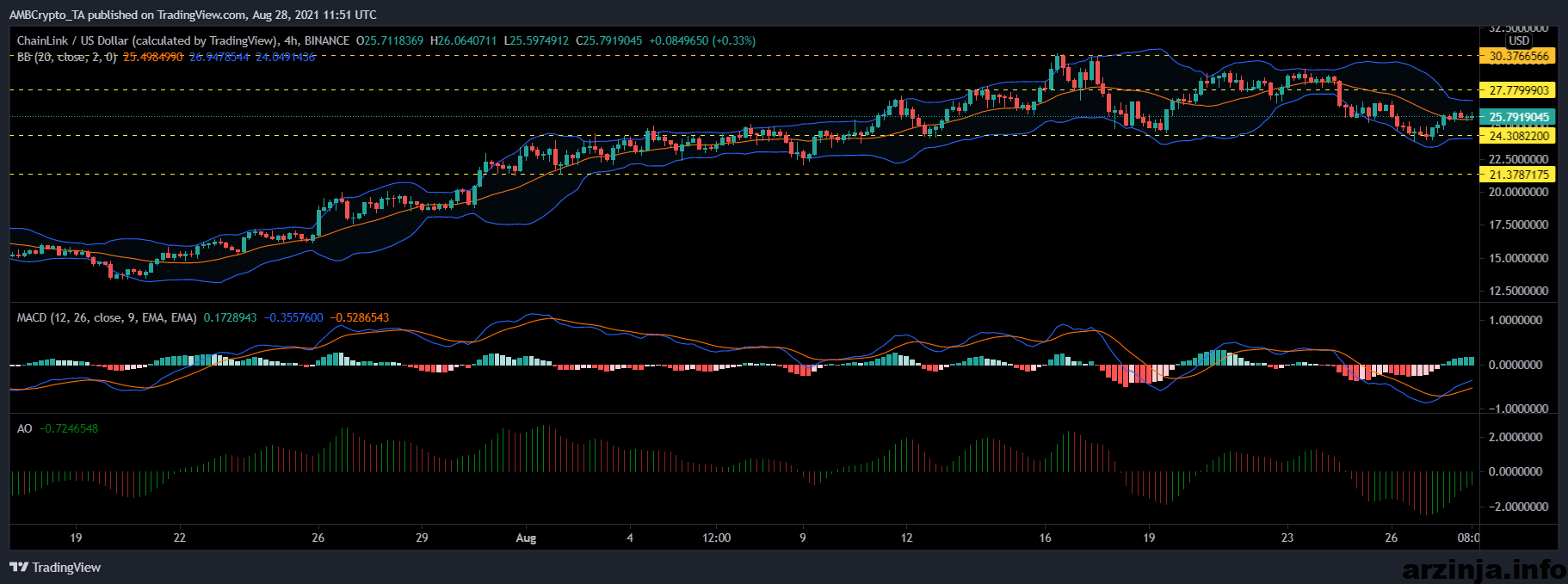Screen dimensions: 1568x584
Task: Click the 12:00 label on the time axis
Action: (x=716, y=538)
